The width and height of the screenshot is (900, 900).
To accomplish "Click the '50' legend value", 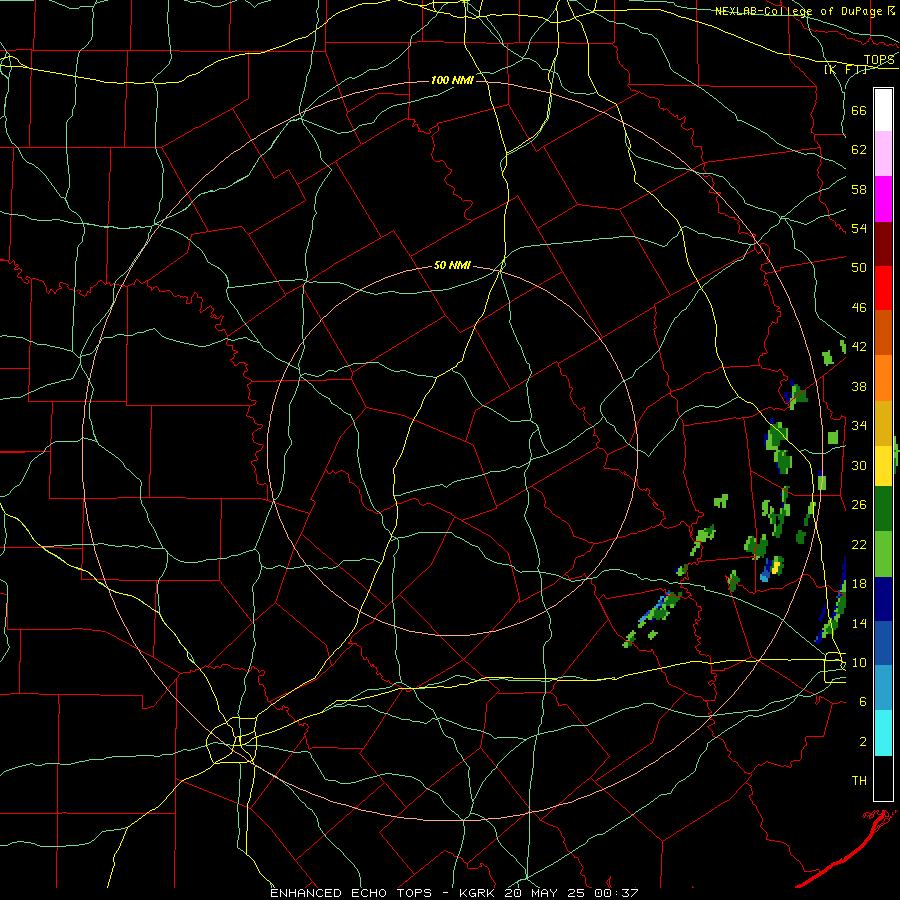I will (859, 268).
